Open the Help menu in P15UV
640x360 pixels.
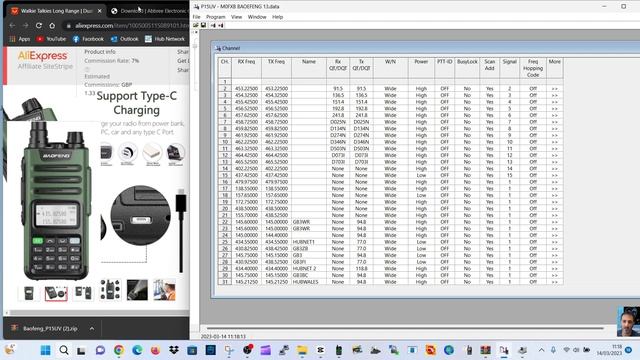pos(278,17)
